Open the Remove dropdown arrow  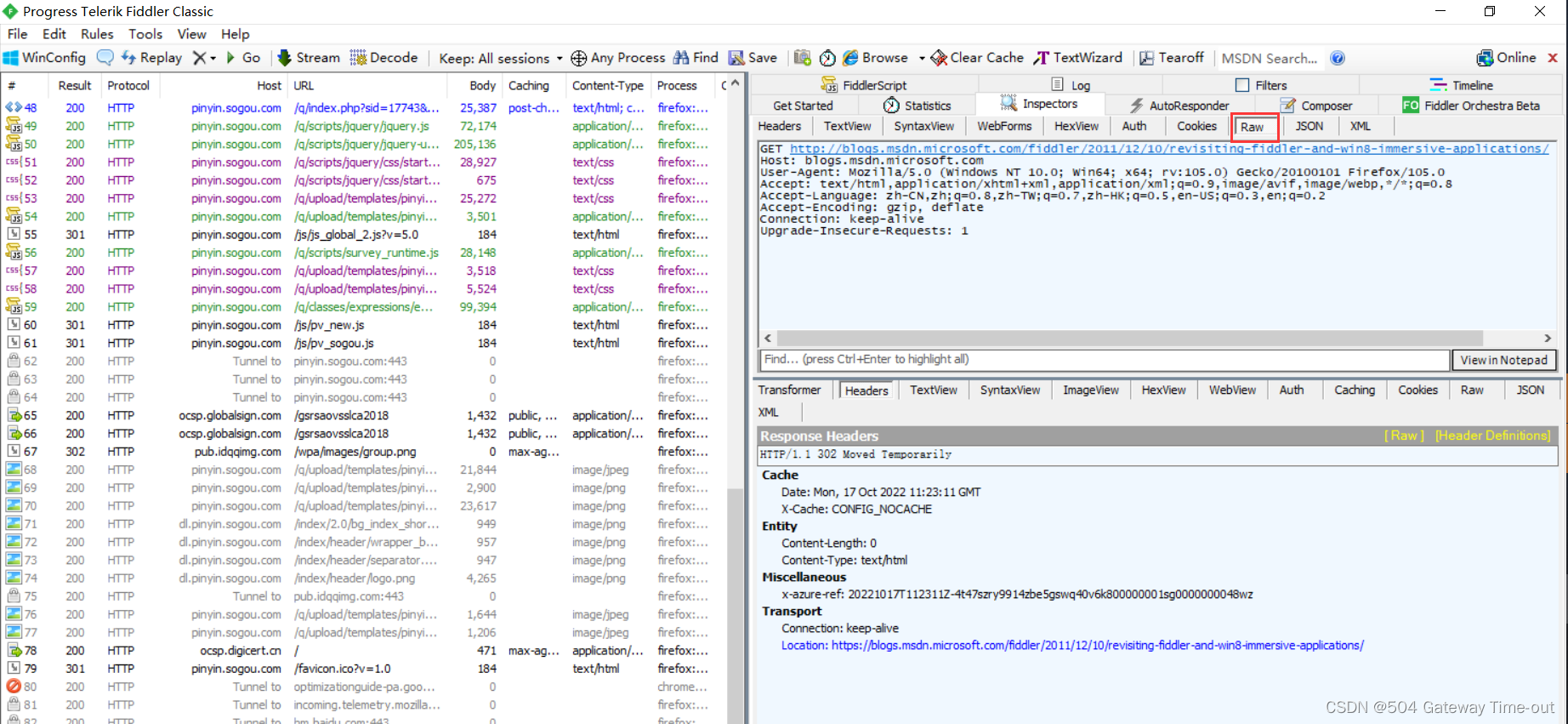click(x=213, y=59)
